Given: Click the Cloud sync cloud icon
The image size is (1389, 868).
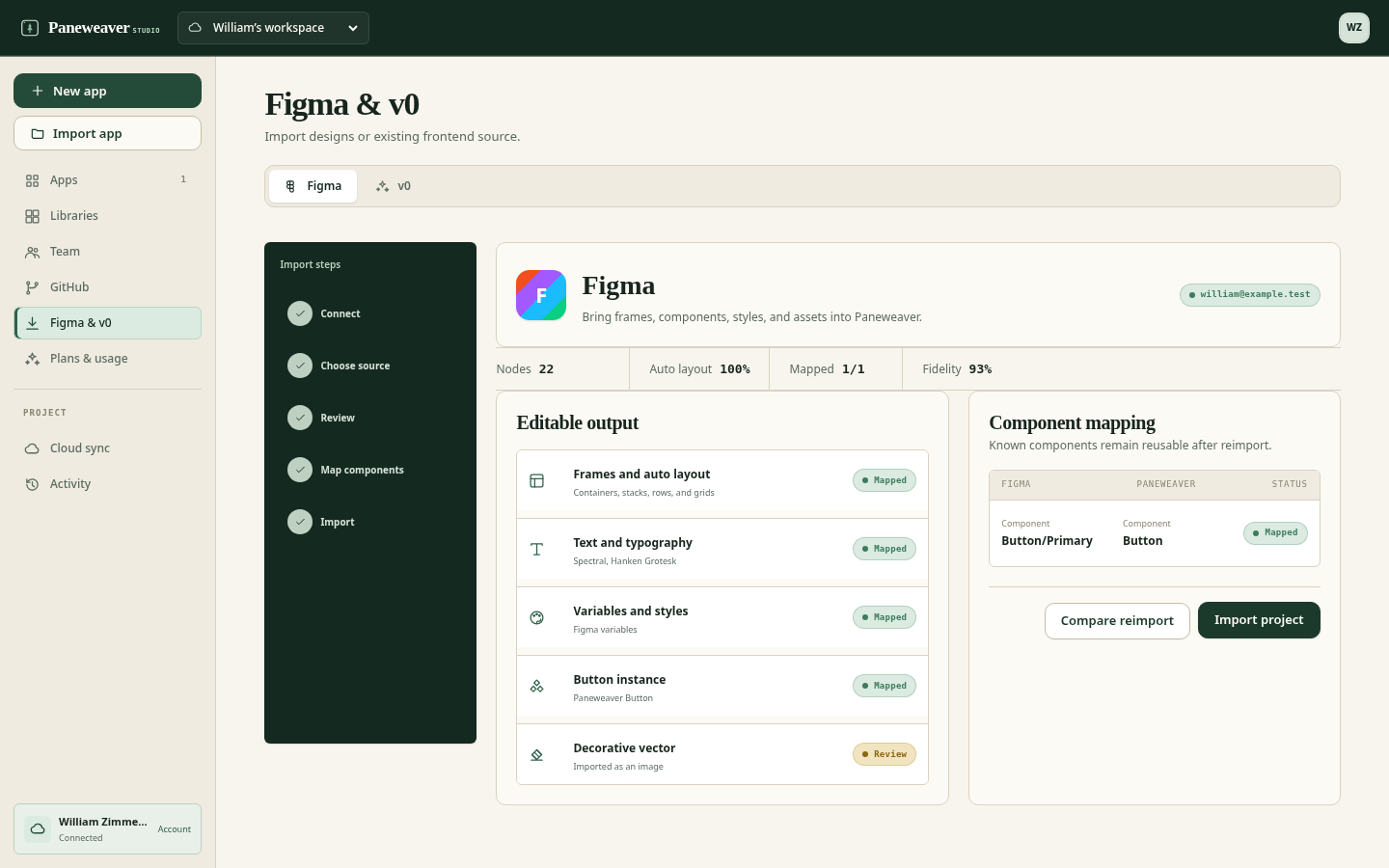Looking at the screenshot, I should [32, 448].
